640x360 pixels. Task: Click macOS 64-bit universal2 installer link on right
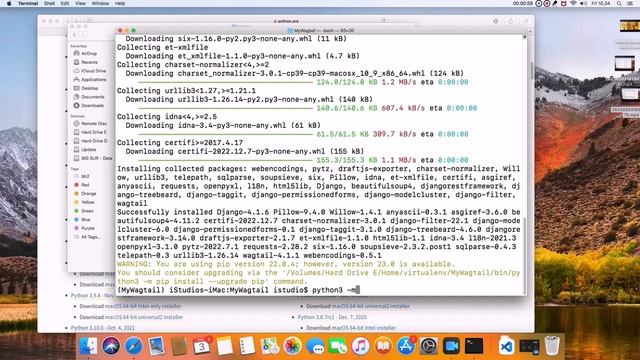click(370, 306)
